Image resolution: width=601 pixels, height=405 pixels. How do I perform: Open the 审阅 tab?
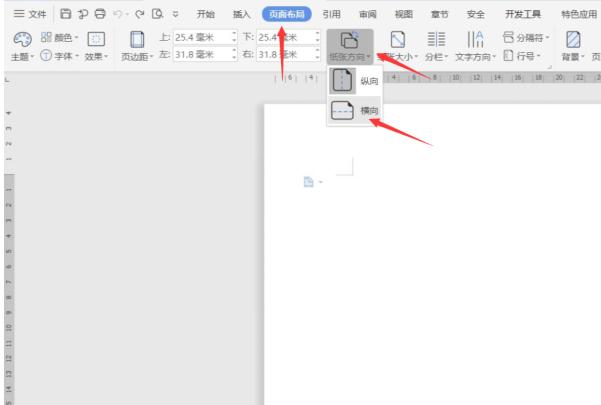(368, 14)
